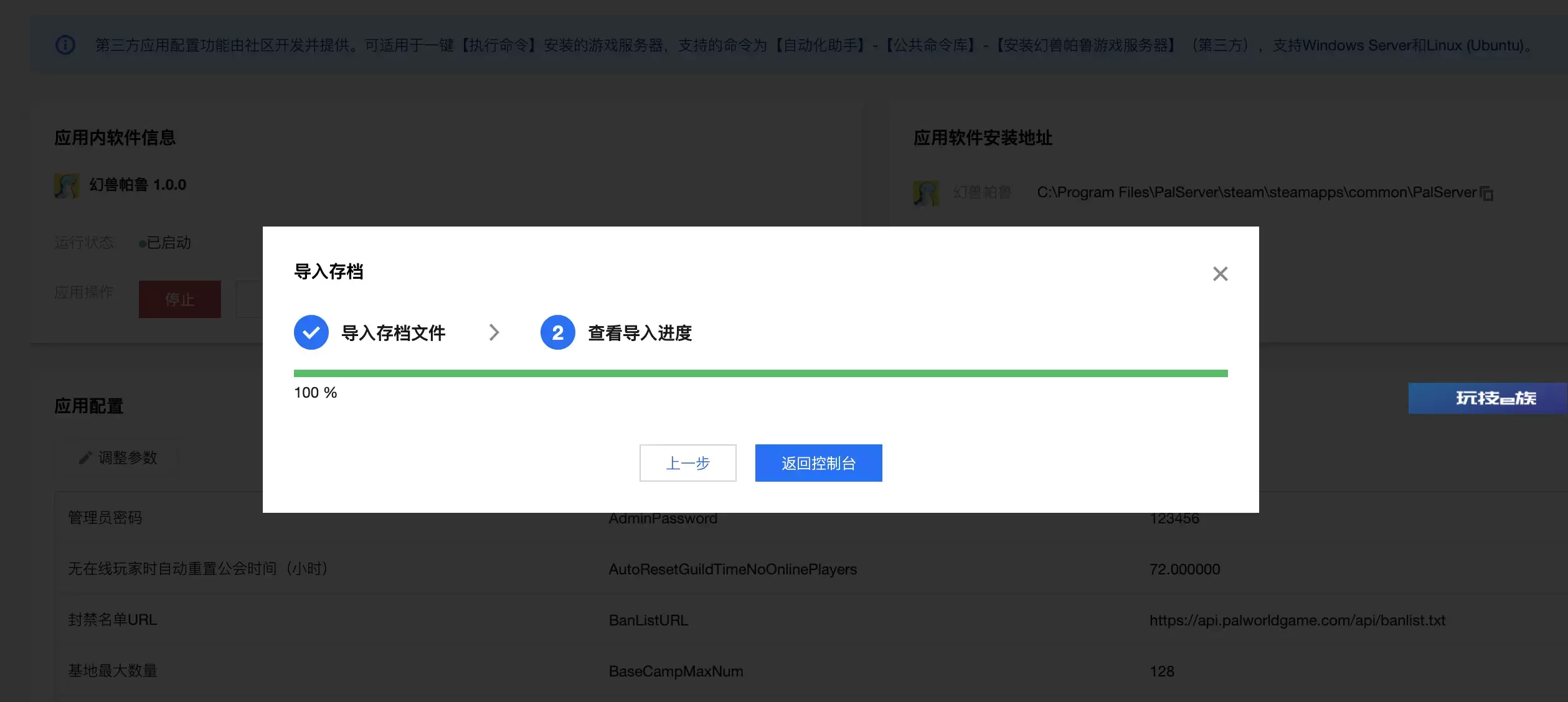
Task: Click the 应用配置 heading
Action: point(88,406)
